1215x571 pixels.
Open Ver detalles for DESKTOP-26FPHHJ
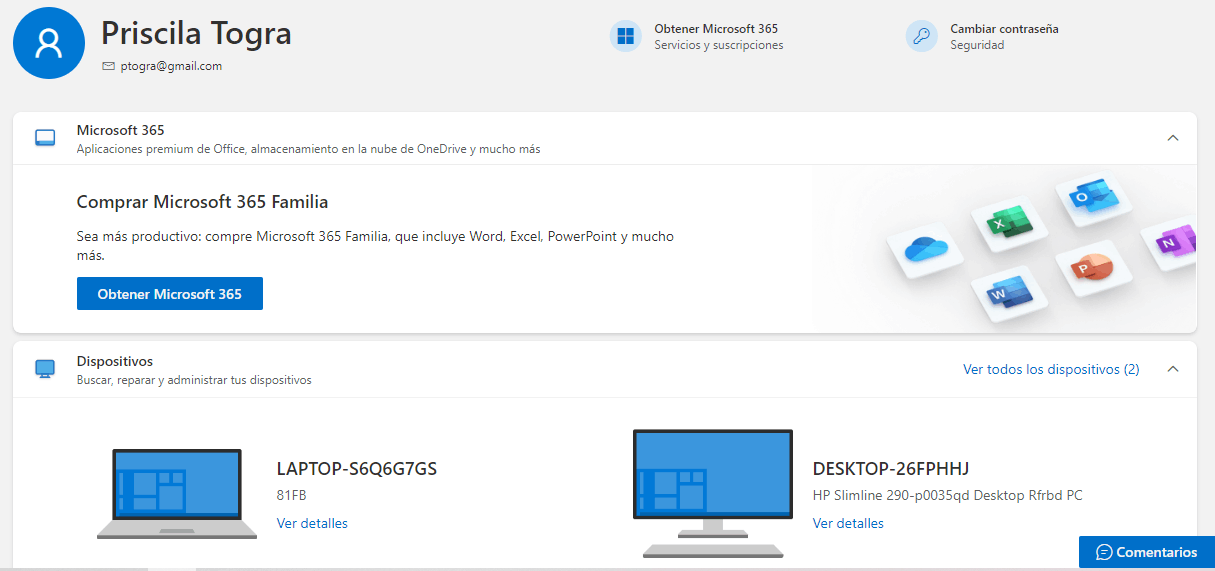(848, 523)
